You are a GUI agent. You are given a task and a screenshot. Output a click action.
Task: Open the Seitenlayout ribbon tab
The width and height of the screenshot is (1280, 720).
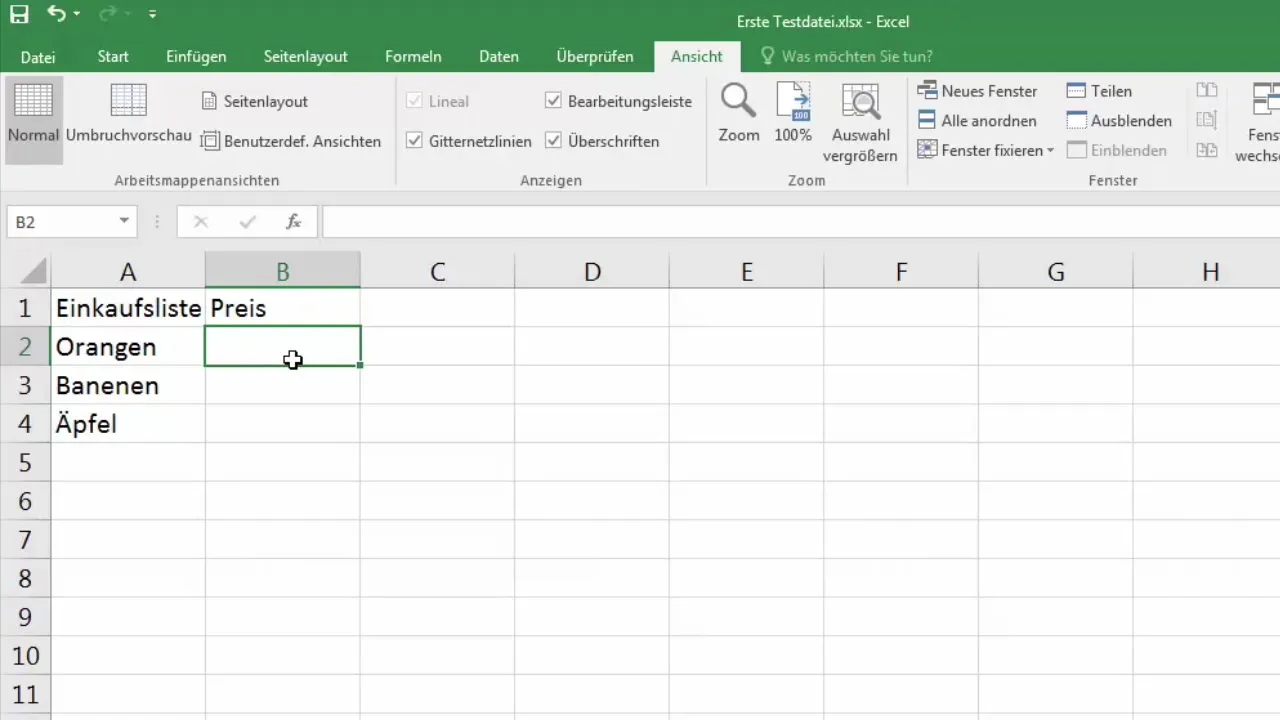306,57
